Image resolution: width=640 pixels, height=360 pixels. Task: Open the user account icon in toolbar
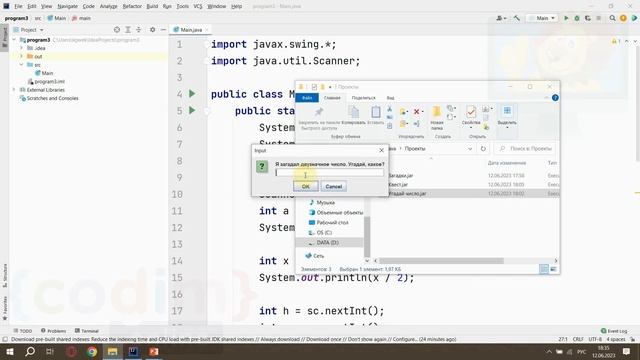501,18
